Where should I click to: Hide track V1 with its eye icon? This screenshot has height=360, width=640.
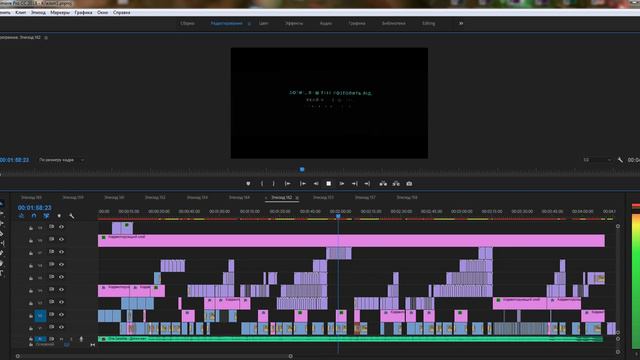[x=61, y=327]
